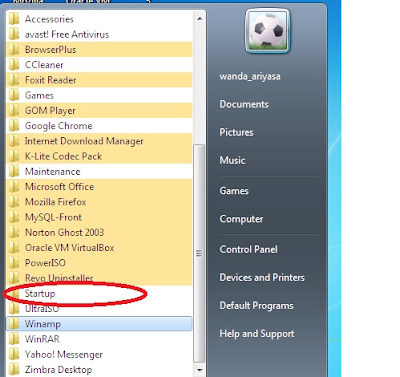Expand the PowerISO program group

tap(99, 263)
